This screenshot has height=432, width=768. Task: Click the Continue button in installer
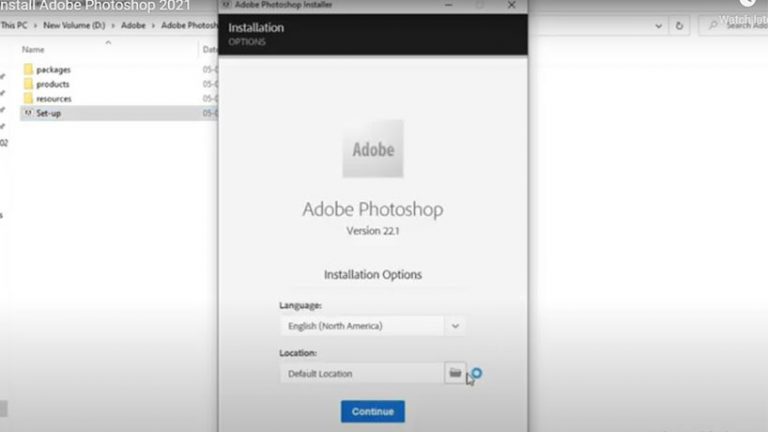tap(373, 411)
